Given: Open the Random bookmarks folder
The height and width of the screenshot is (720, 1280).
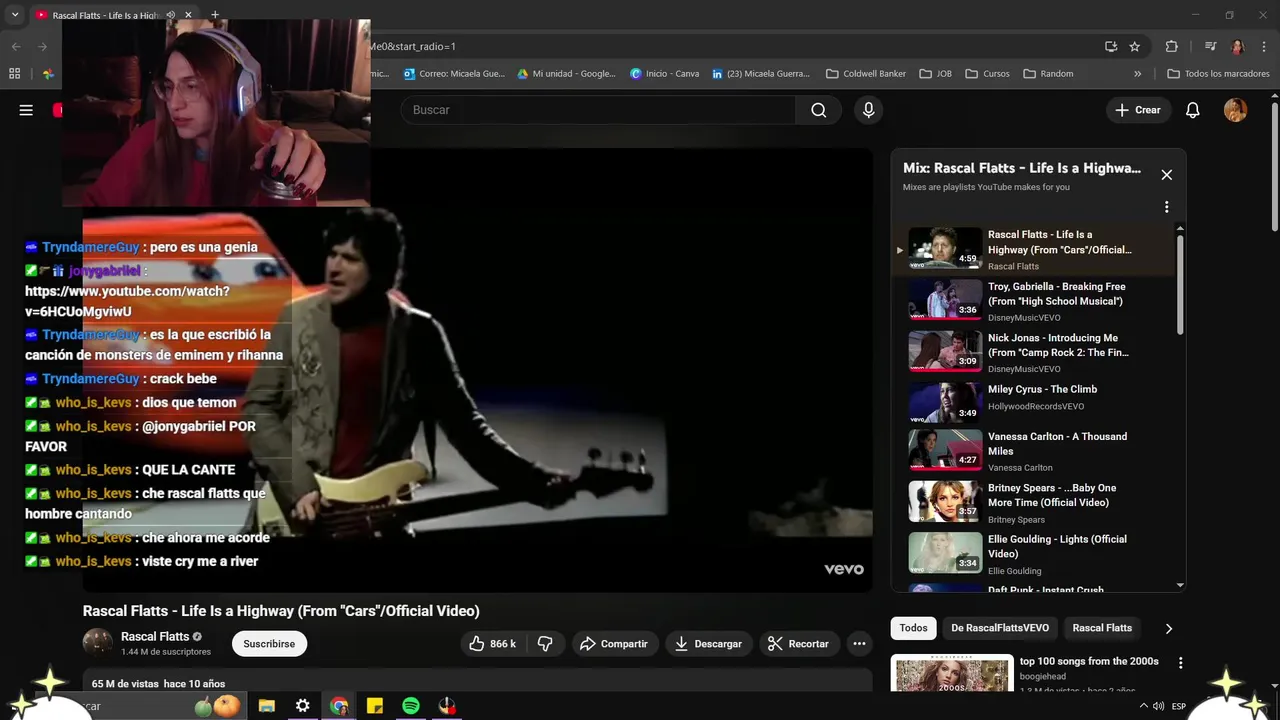Looking at the screenshot, I should (1047, 74).
